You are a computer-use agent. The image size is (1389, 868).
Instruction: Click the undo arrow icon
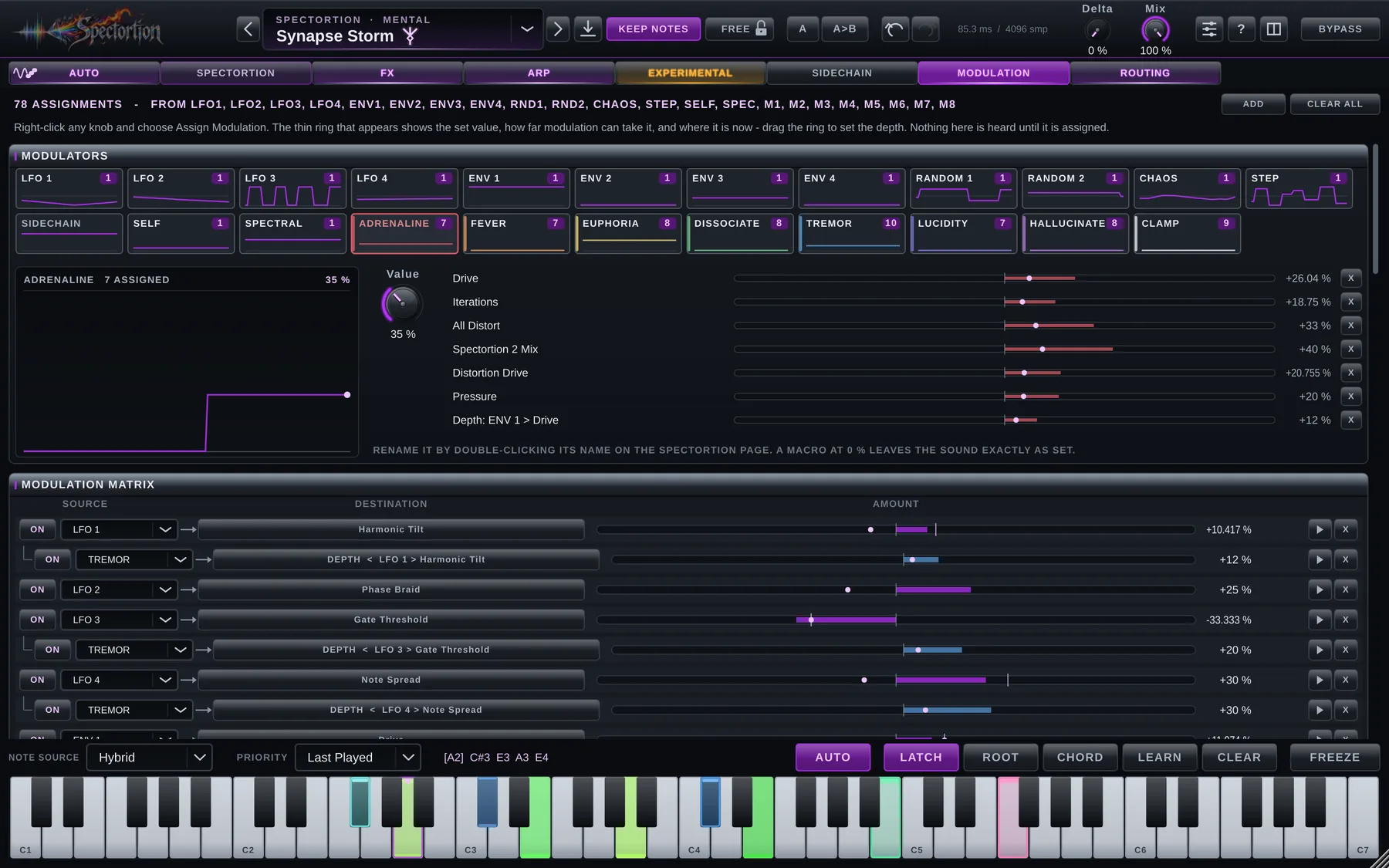click(894, 29)
